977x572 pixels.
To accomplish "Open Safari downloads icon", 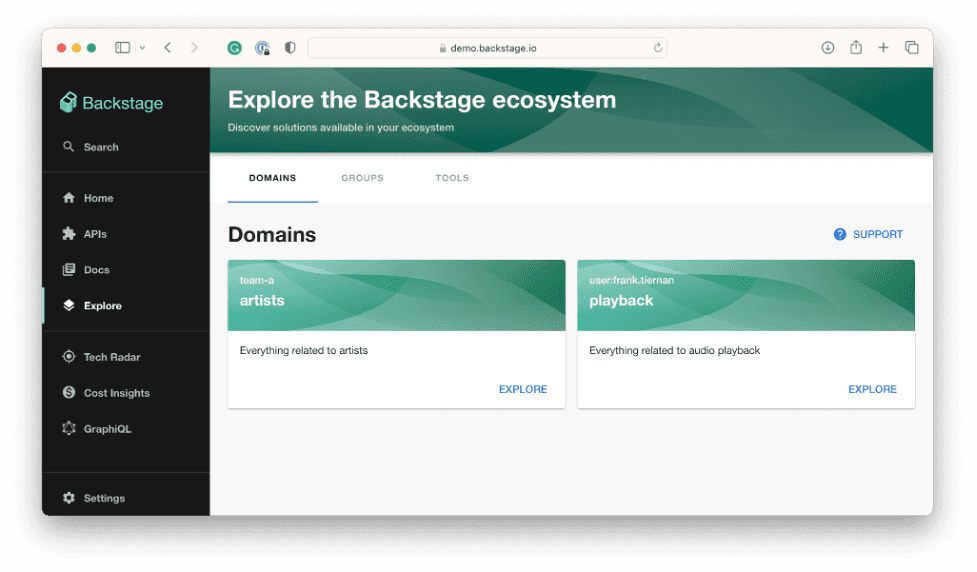I will point(828,48).
